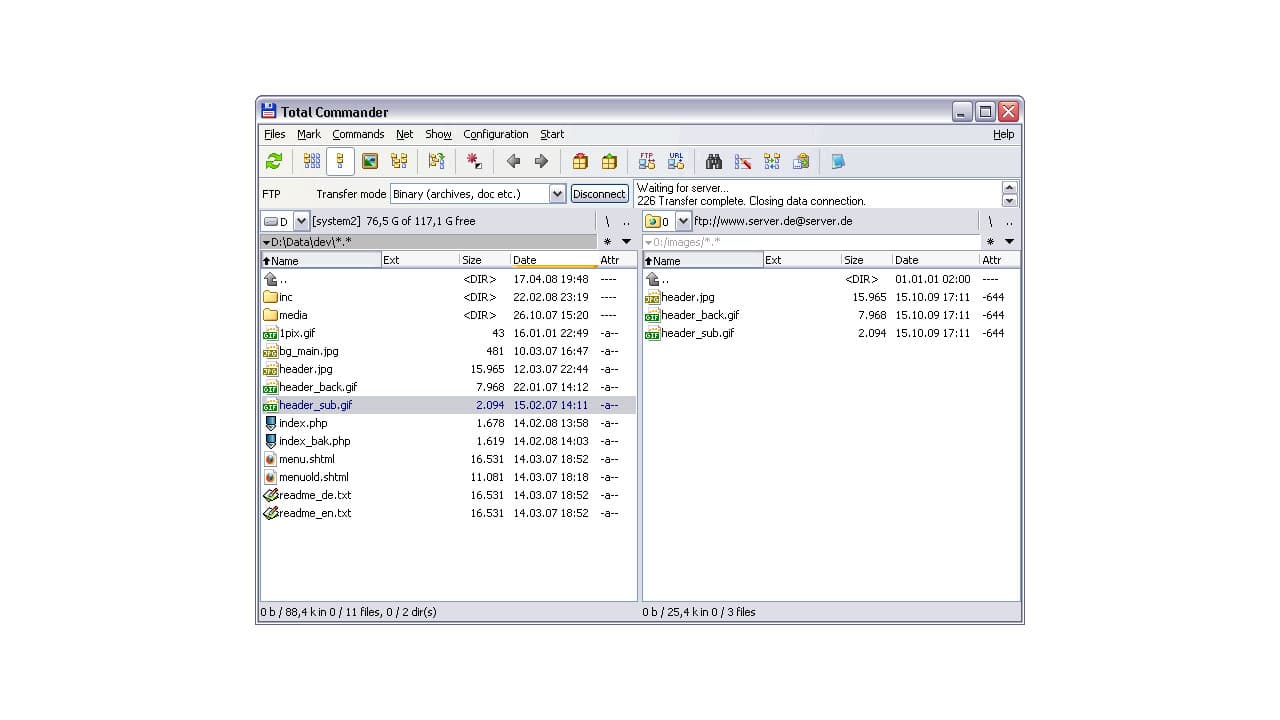
Task: Click the Unpack Files toolbar icon
Action: point(610,161)
